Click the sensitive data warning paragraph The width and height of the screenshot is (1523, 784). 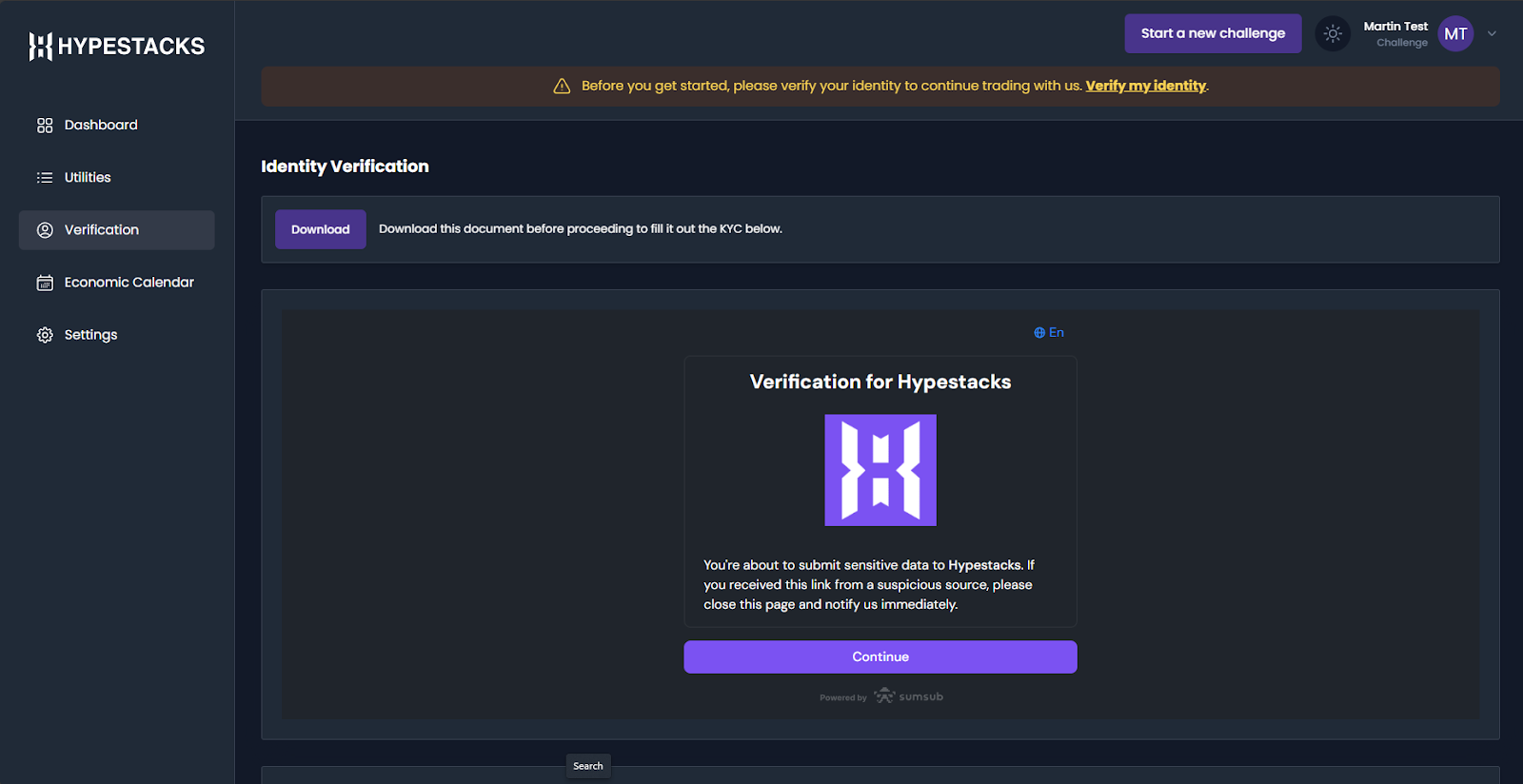coord(869,584)
